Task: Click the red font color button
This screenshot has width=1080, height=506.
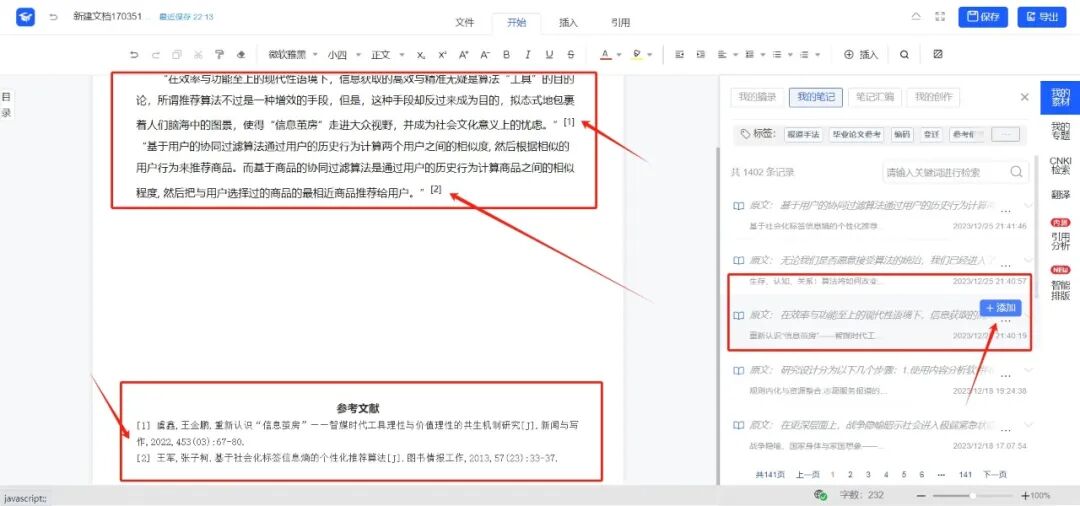Action: 605,54
